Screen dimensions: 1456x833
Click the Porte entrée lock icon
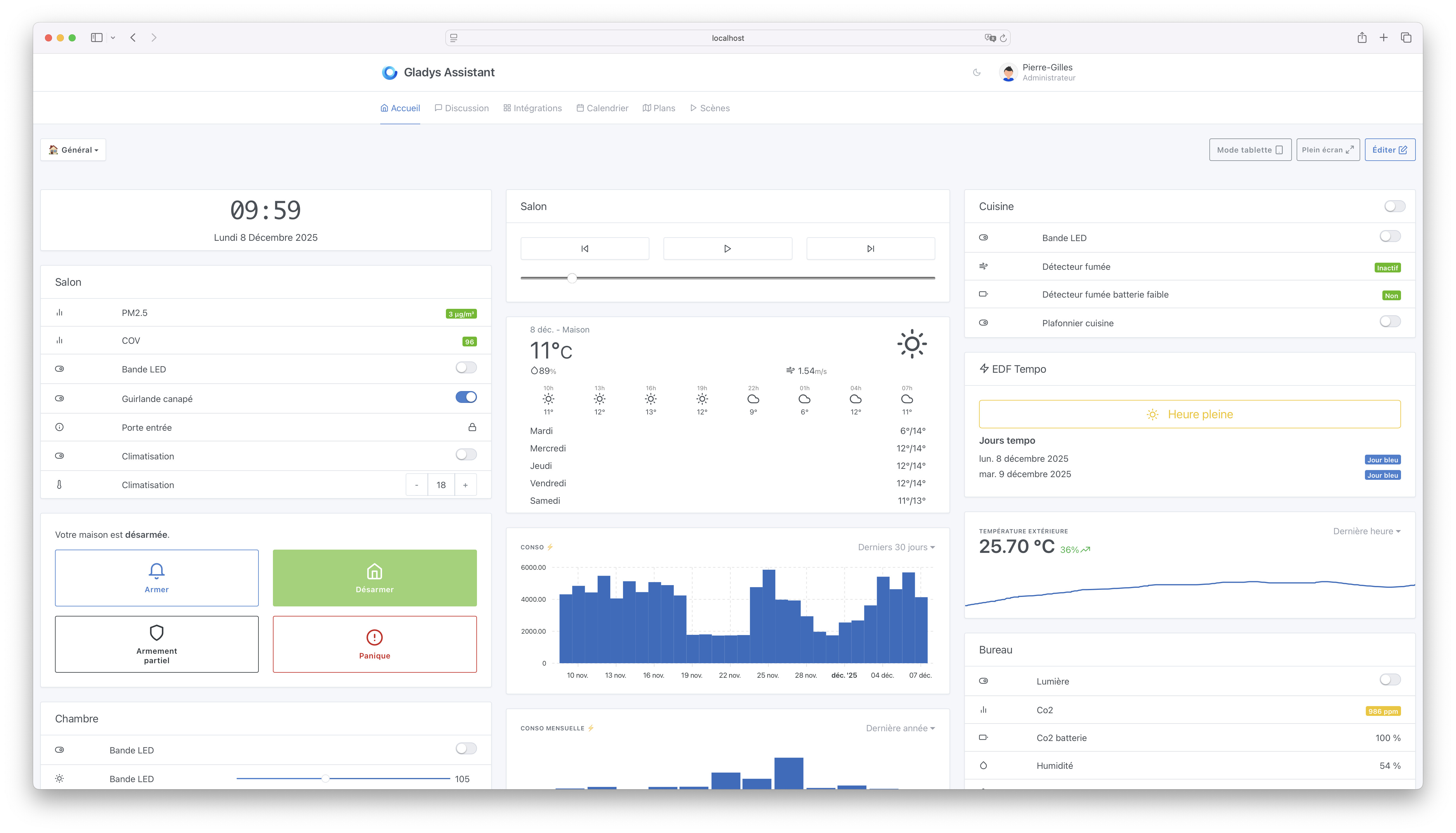tap(472, 427)
